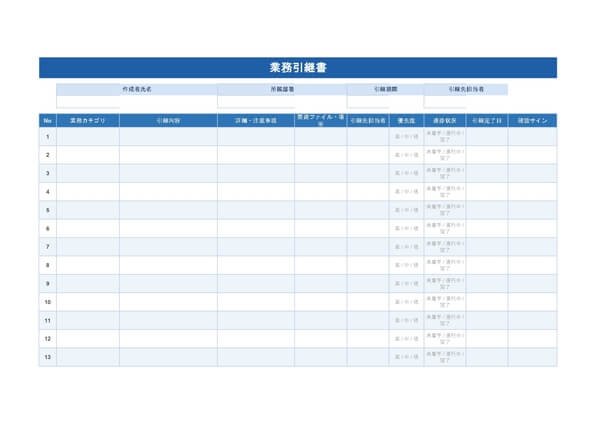
Task: Click the 業務カテゴリ cell in row 2
Action: tap(88, 155)
